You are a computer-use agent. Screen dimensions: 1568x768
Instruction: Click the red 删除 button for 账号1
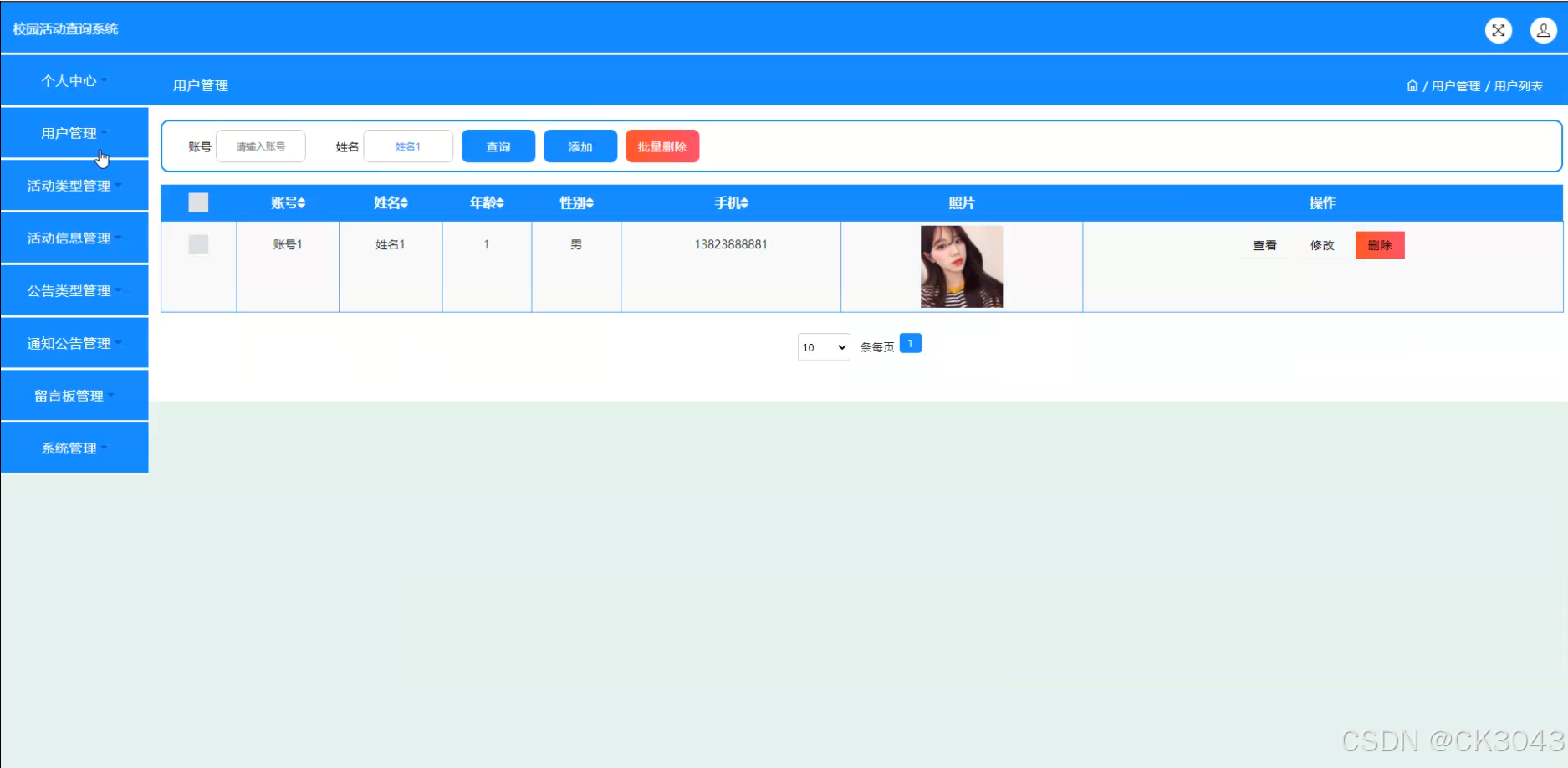[x=1380, y=245]
